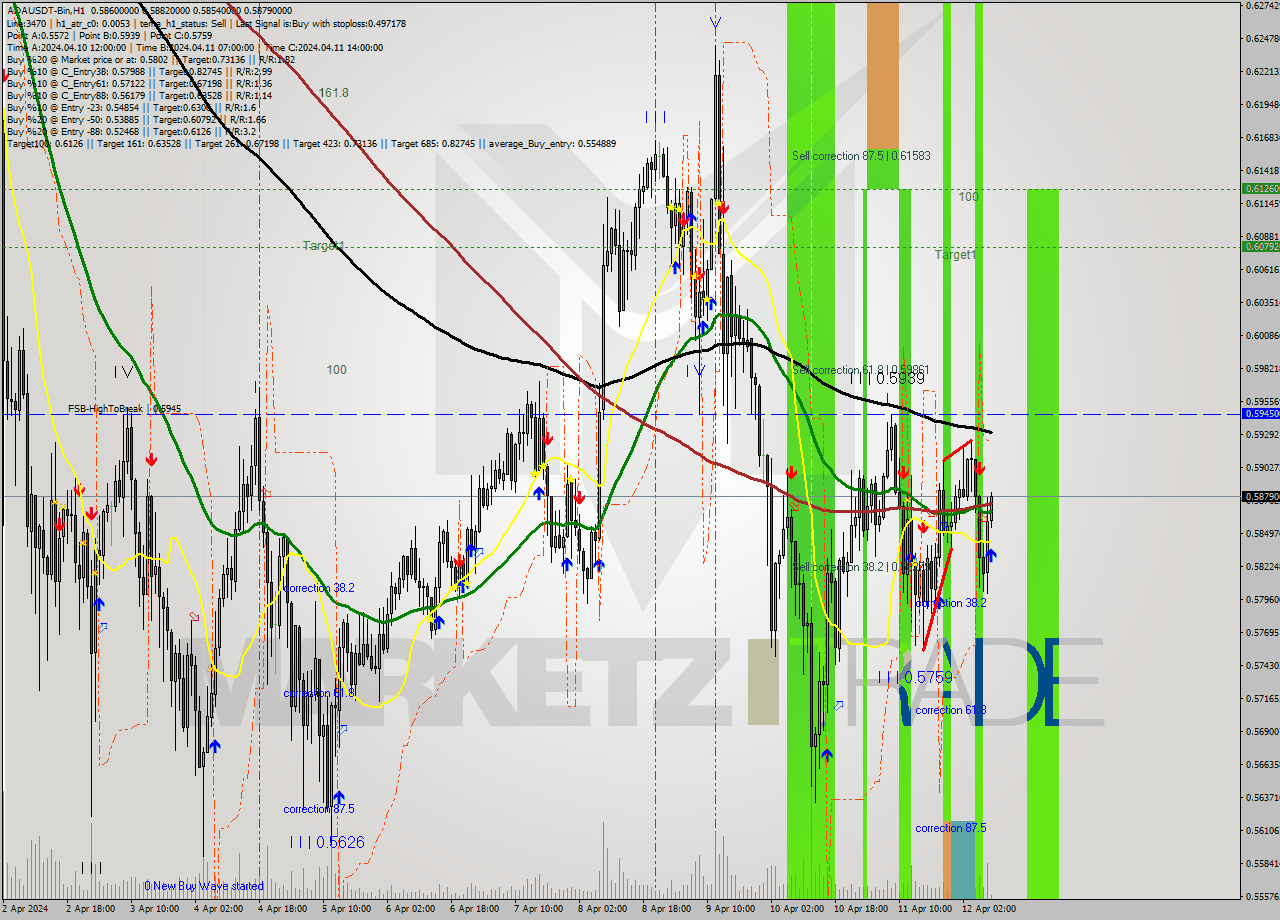Screen dimensions: 1280x920
Task: Click the current price 0.58790 tag
Action: [x=1260, y=496]
